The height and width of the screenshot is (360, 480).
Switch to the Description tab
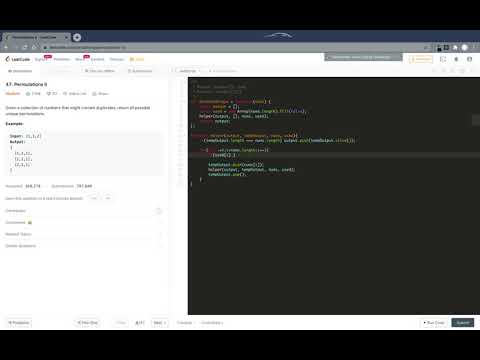click(x=20, y=71)
